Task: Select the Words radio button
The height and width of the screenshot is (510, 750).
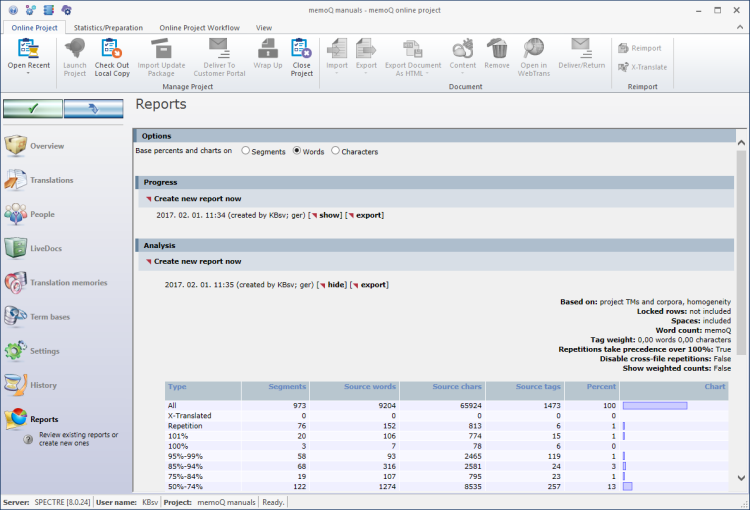Action: (297, 151)
